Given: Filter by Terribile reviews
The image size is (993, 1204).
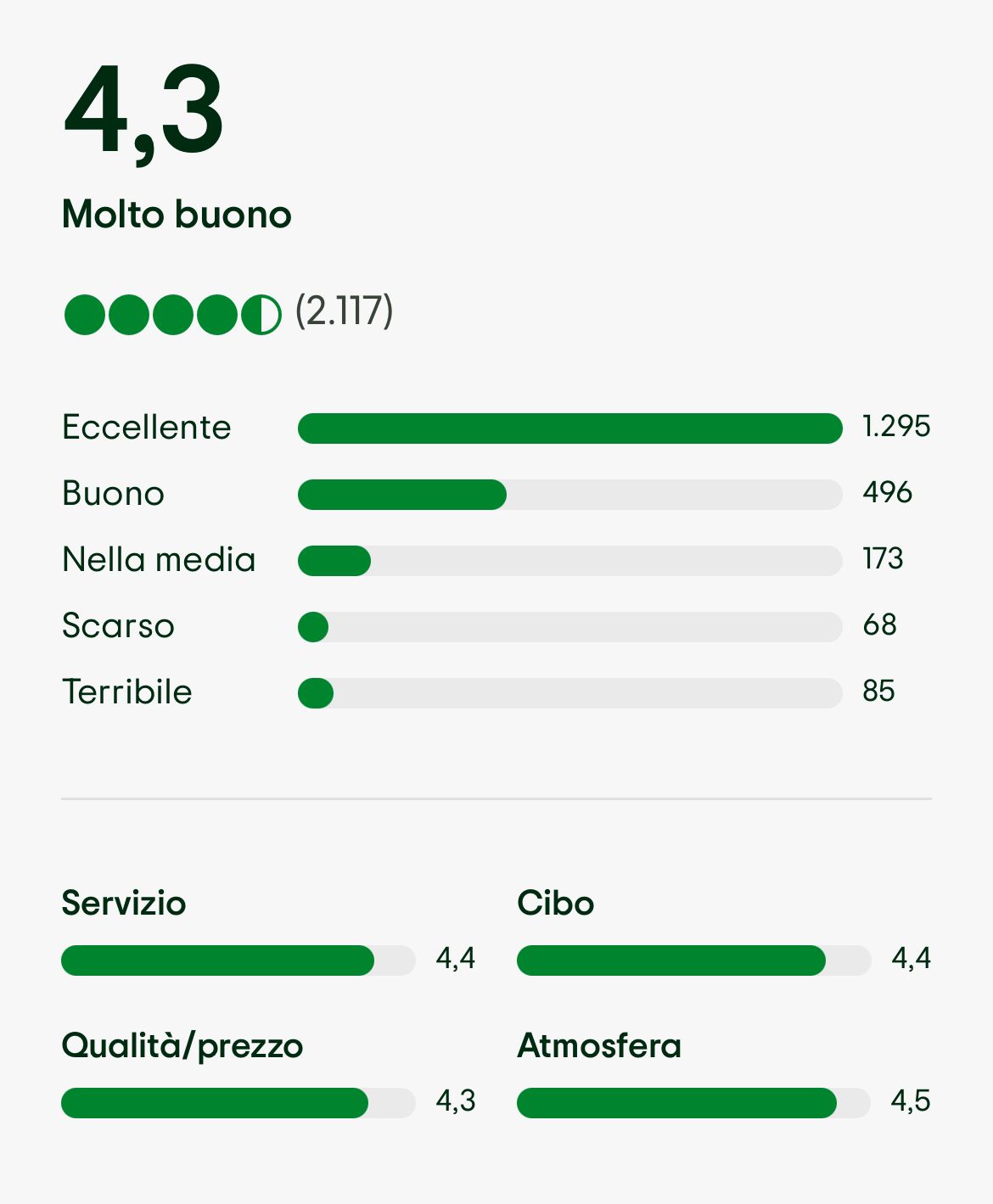Looking at the screenshot, I should click(127, 692).
